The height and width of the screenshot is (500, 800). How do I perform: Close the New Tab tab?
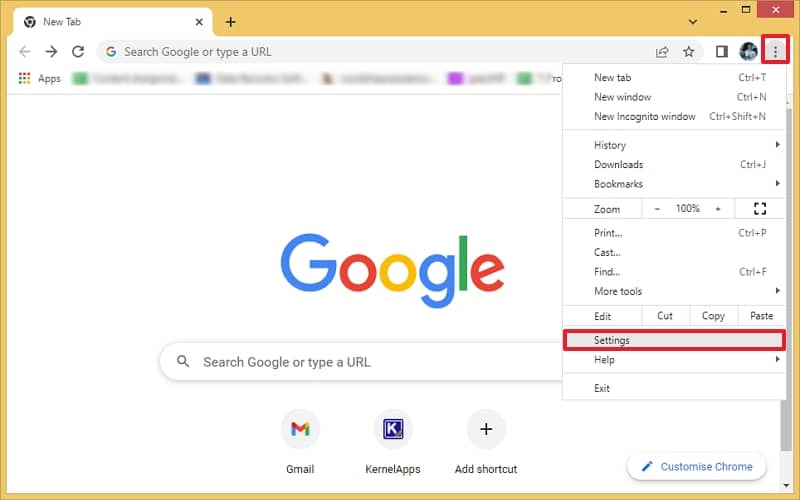199,22
